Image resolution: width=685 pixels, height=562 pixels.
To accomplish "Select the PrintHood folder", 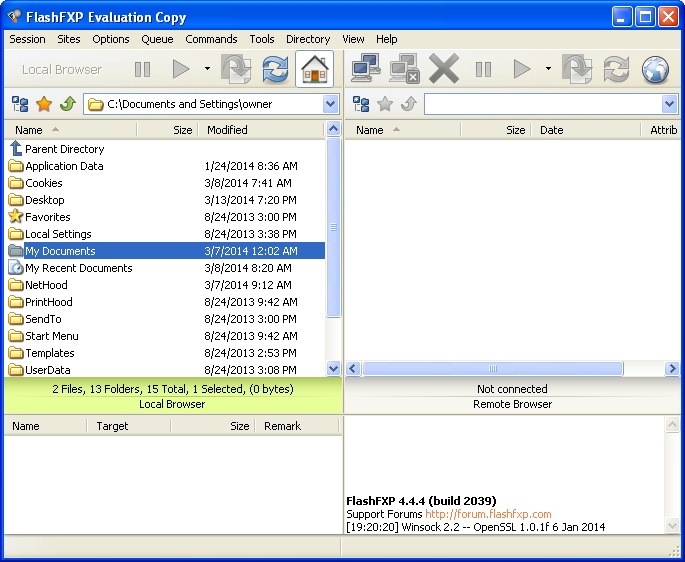I will point(40,302).
